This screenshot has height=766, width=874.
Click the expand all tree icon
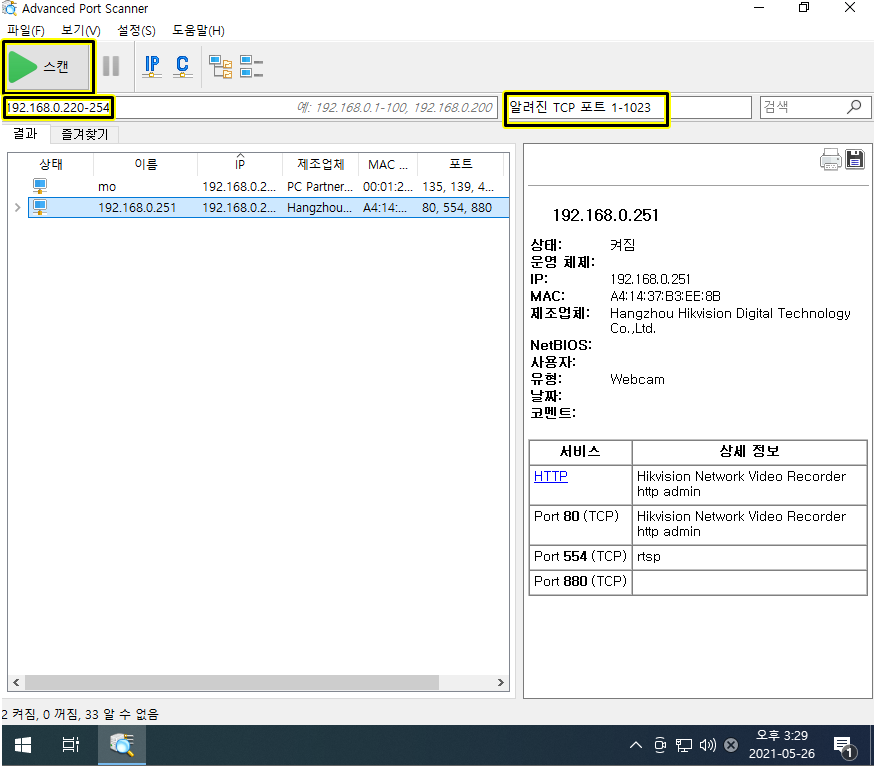(220, 66)
